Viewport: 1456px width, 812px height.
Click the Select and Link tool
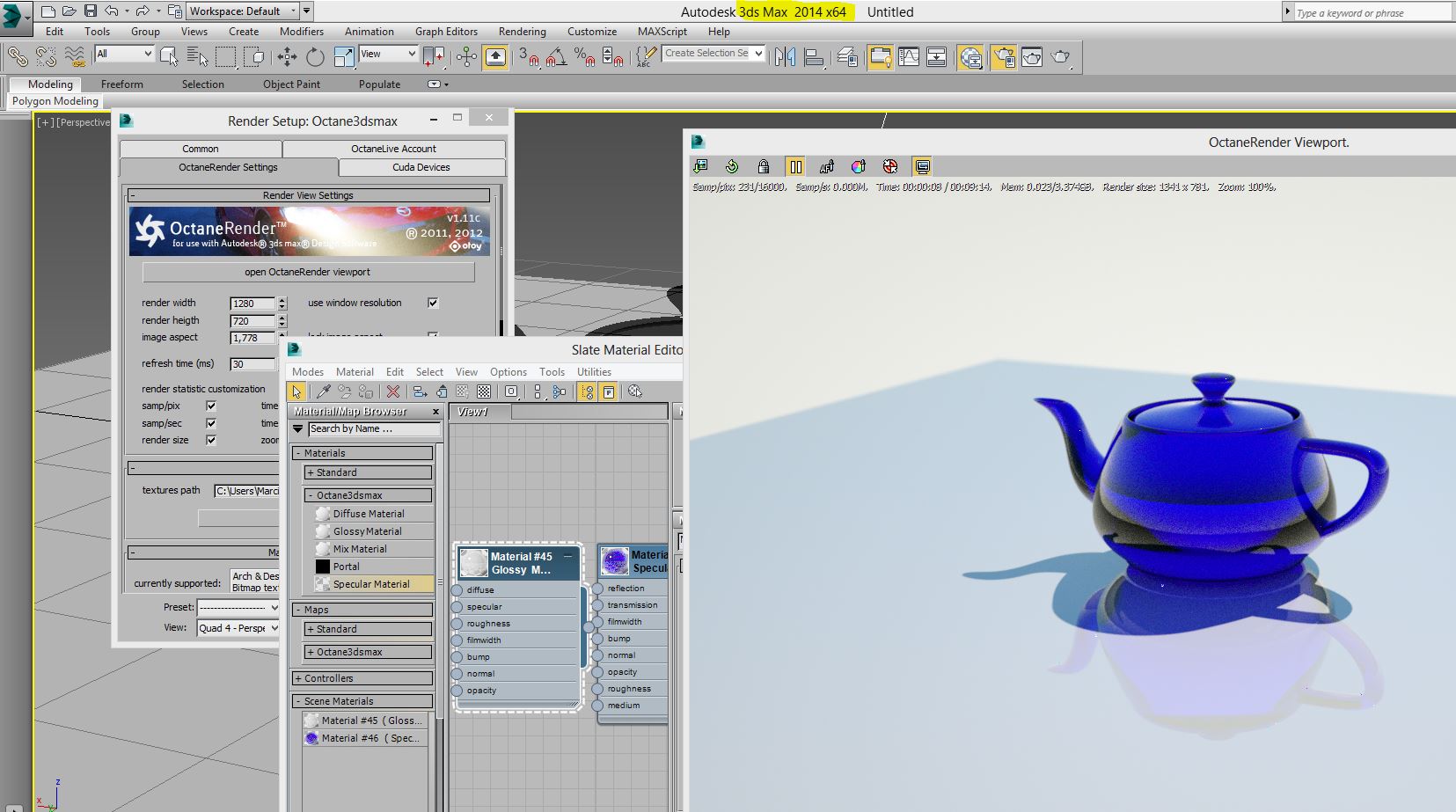pyautogui.click(x=18, y=57)
